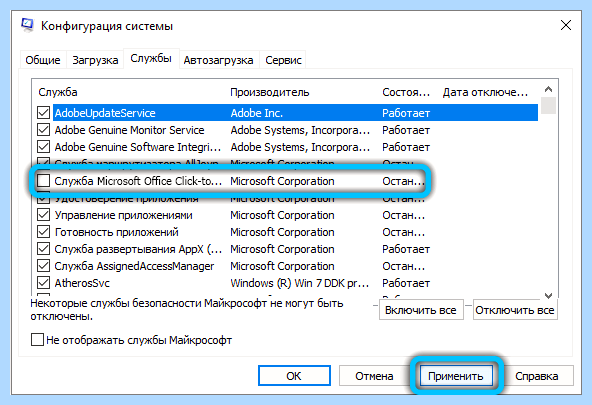Switch to the Общие tab
592x405 pixels.
[43, 60]
